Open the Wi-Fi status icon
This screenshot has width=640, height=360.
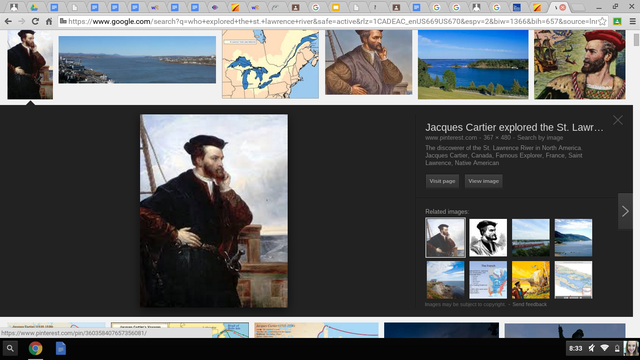604,348
